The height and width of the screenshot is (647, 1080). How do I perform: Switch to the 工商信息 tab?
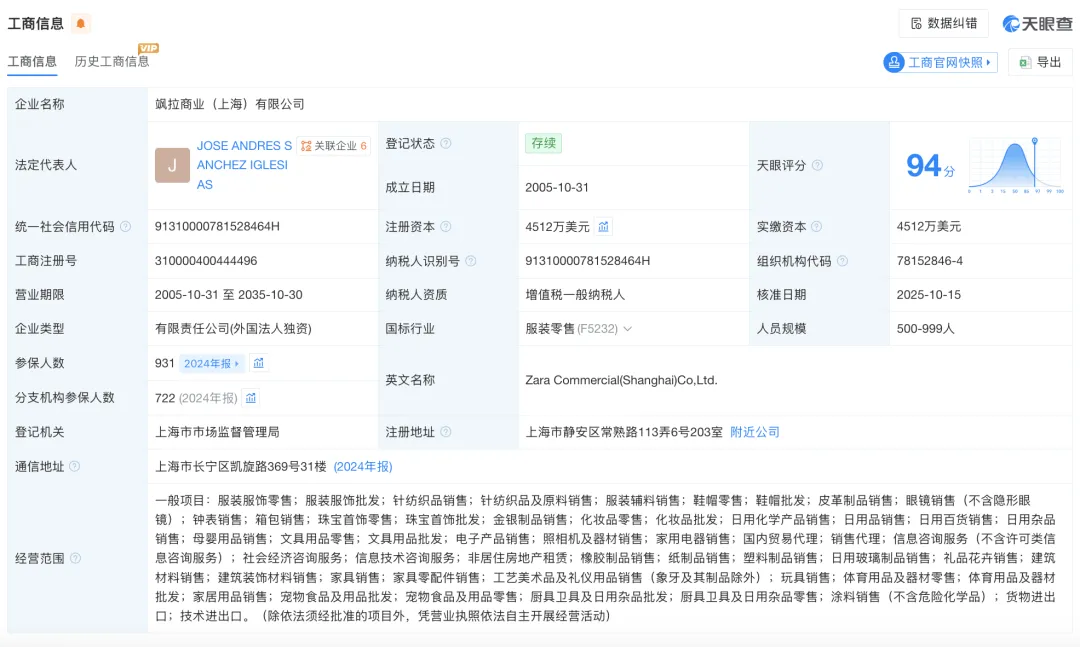point(32,61)
